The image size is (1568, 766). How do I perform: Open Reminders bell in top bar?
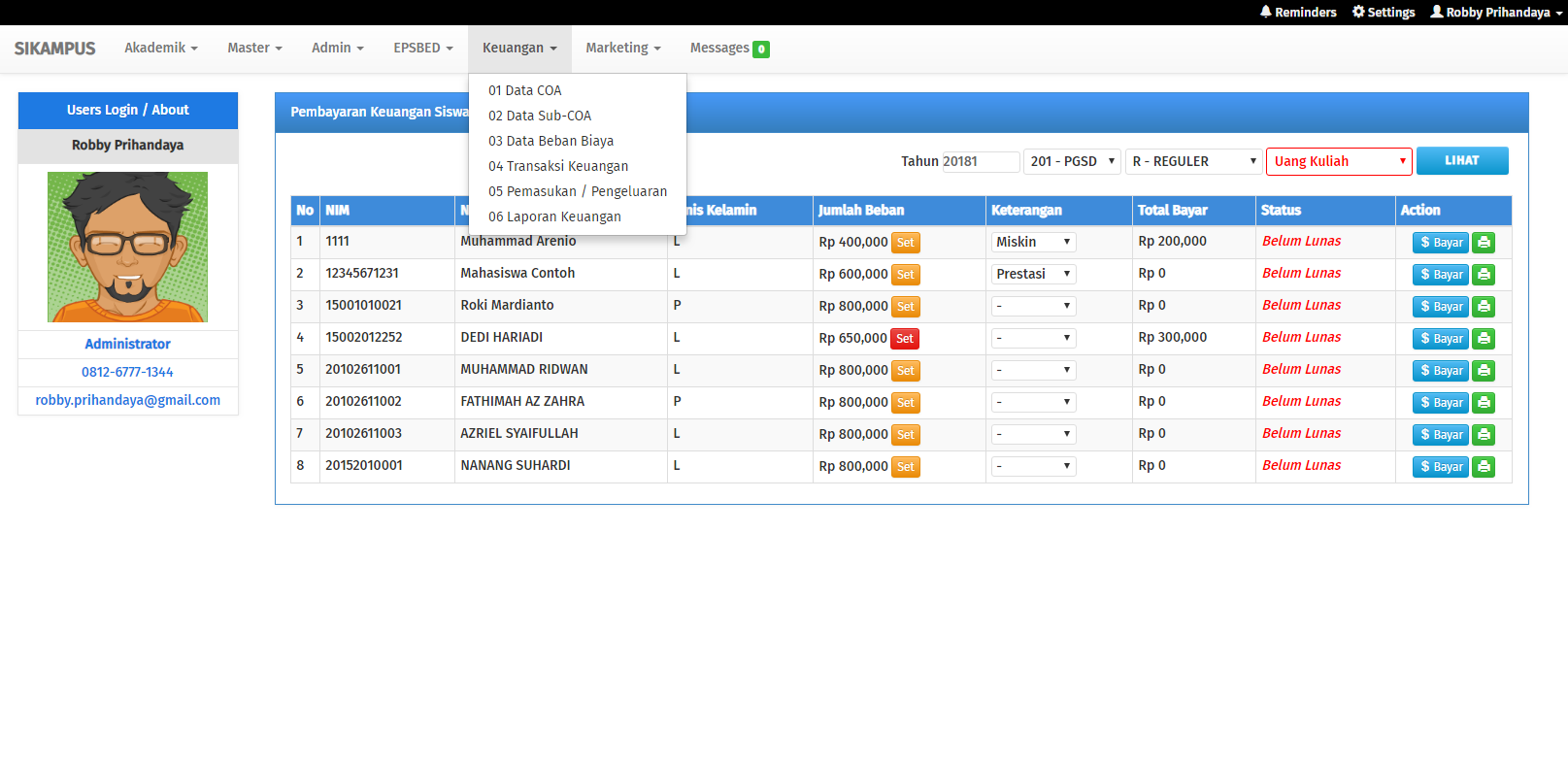point(1297,13)
